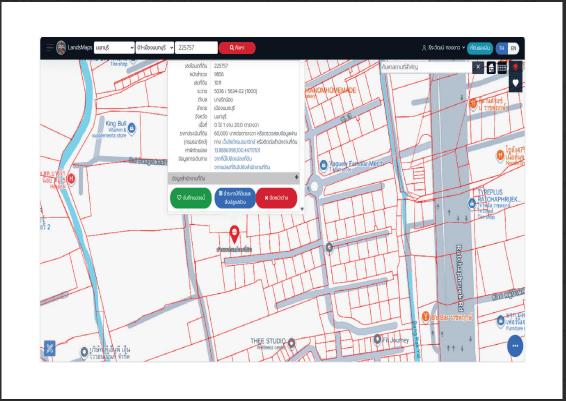The height and width of the screenshot is (401, 566).
Task: Click the red X close window button
Action: click(x=277, y=198)
